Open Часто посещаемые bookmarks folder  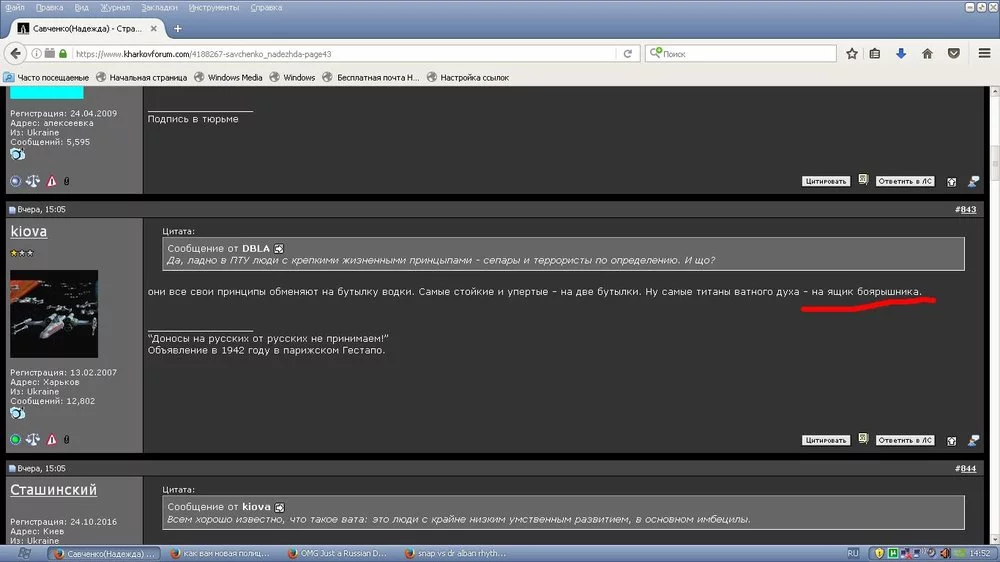pyautogui.click(x=46, y=77)
